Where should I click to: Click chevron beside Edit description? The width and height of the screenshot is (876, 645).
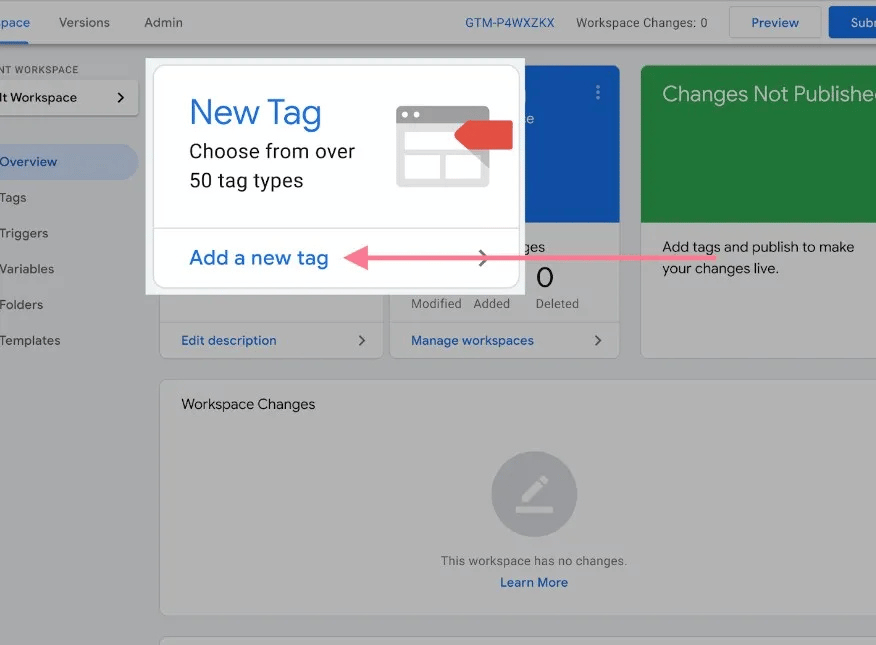(x=362, y=341)
